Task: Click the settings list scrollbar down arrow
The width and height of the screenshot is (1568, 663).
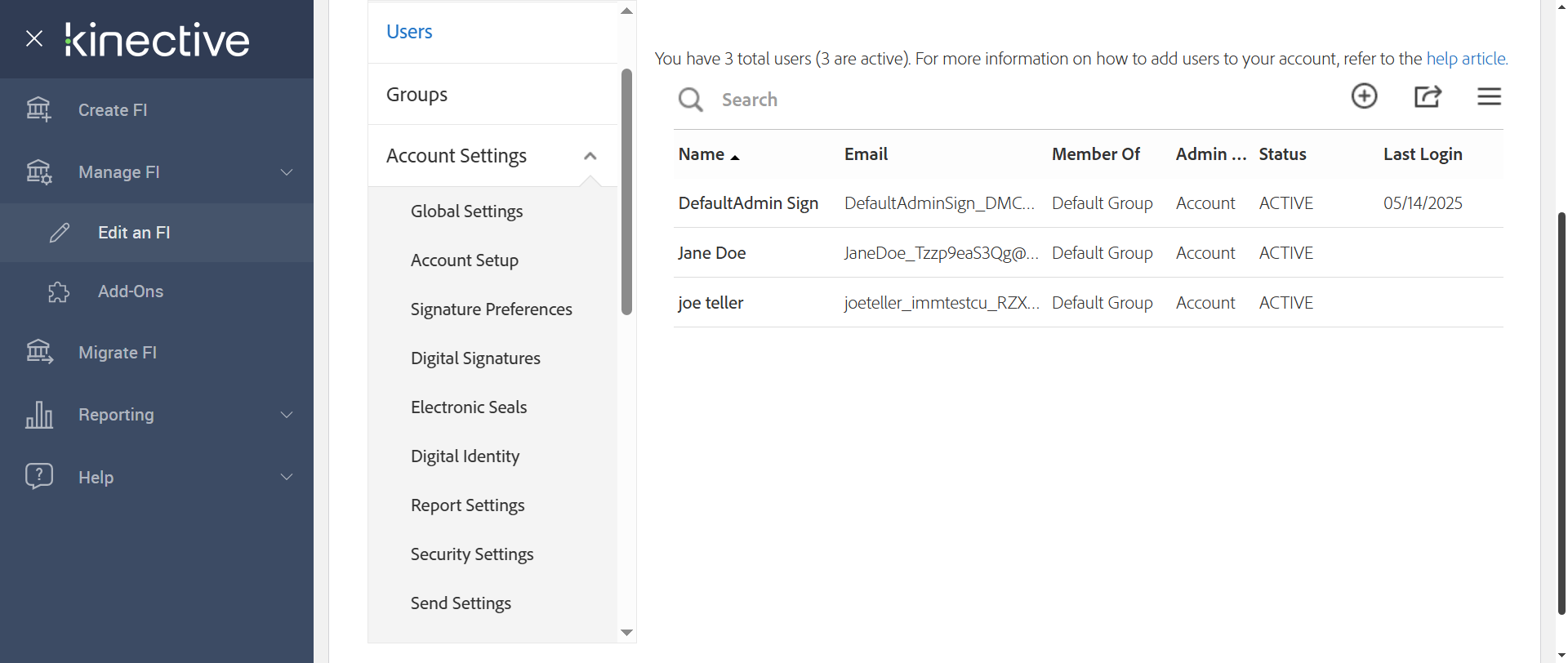Action: 626,633
